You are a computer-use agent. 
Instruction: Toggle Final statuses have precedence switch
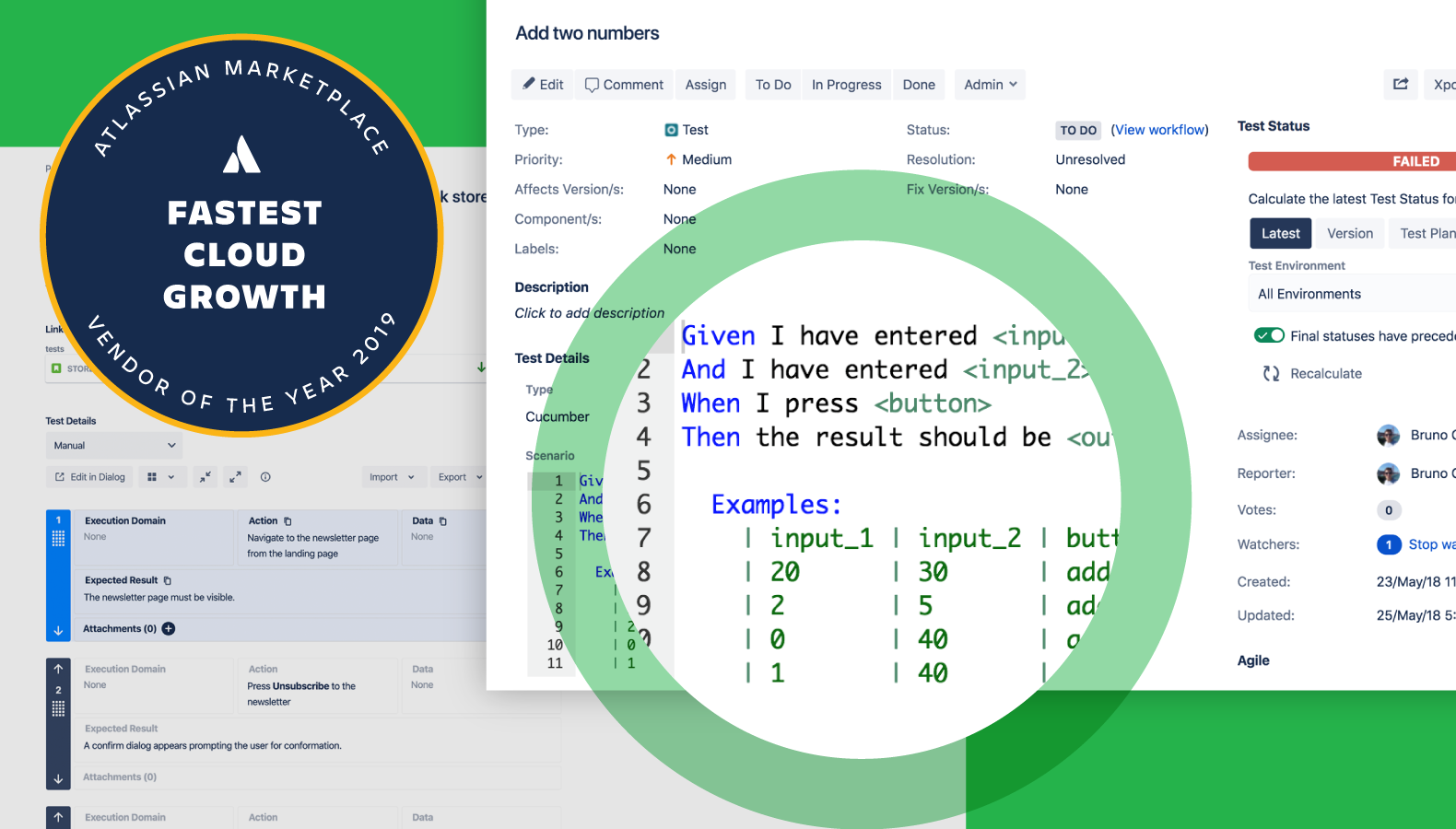[x=1269, y=335]
